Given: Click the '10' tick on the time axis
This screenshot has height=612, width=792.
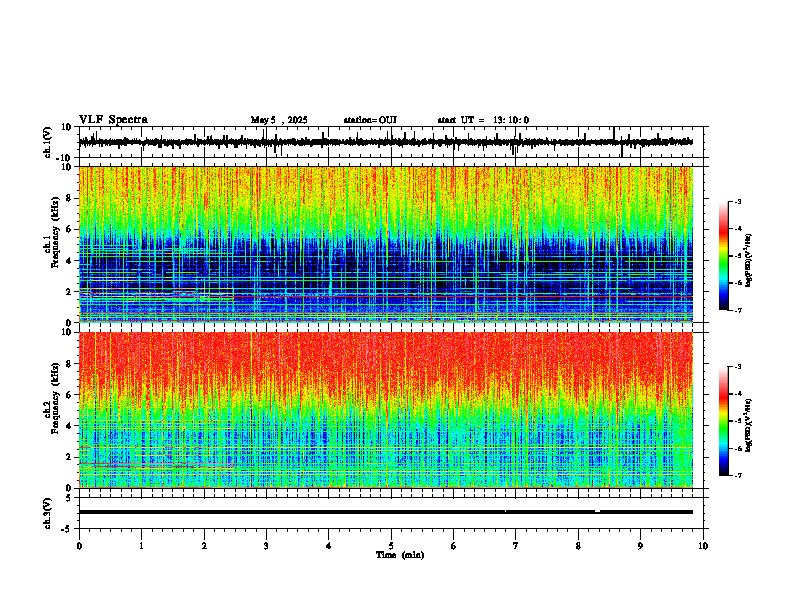Looking at the screenshot, I should click(703, 546).
